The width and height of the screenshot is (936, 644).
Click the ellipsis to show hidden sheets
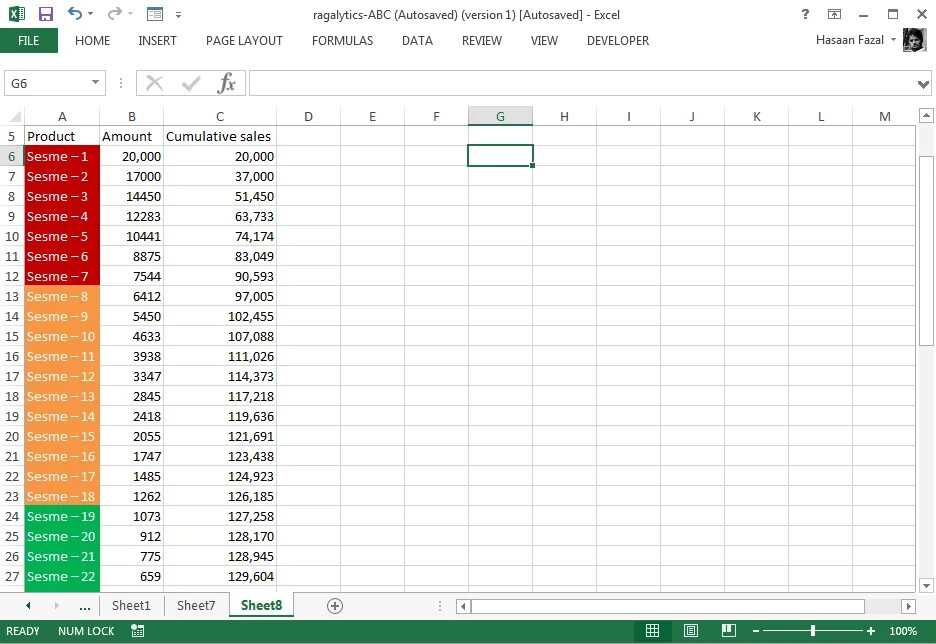85,607
